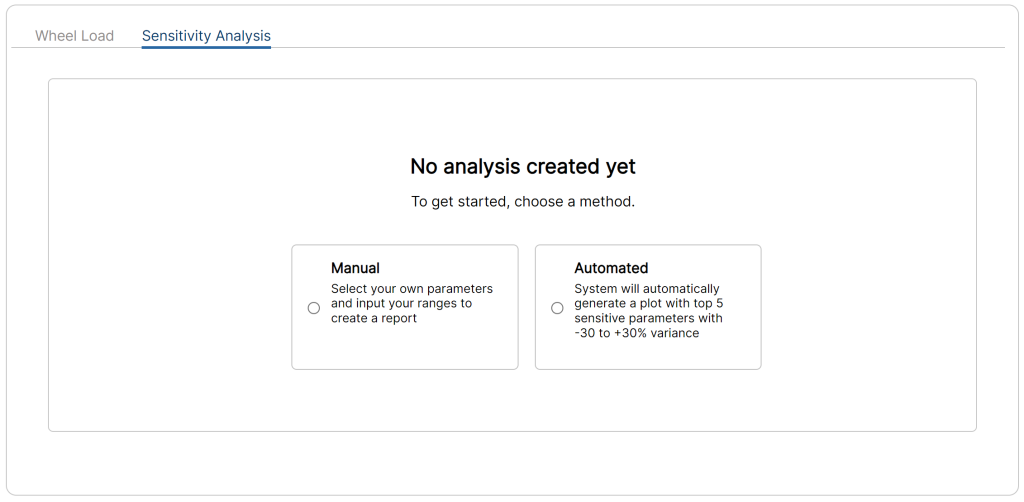The width and height of the screenshot is (1024, 502).
Task: Click the '-30 to +30% variance' line
Action: [x=637, y=333]
